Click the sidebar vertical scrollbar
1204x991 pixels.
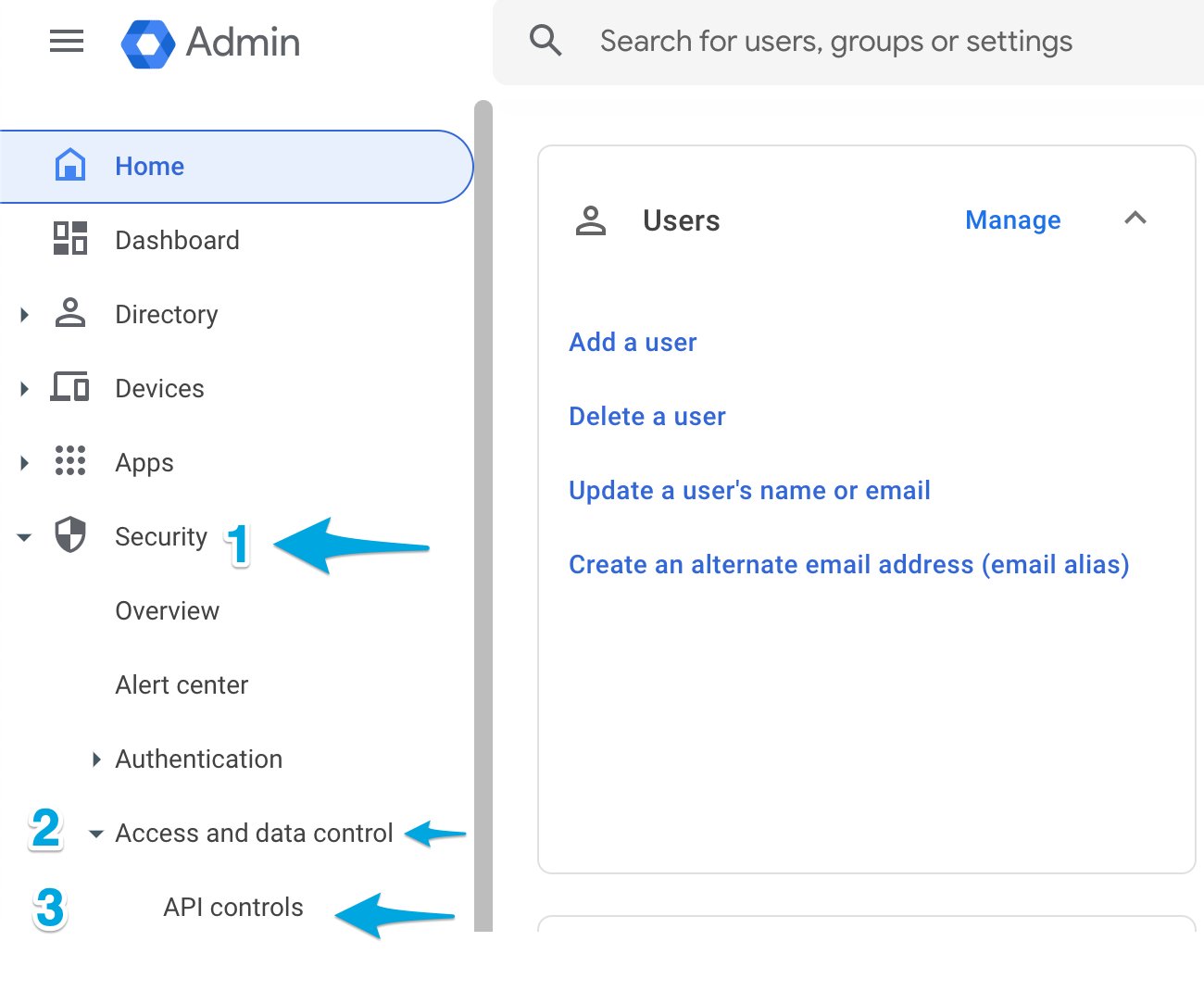[x=483, y=515]
